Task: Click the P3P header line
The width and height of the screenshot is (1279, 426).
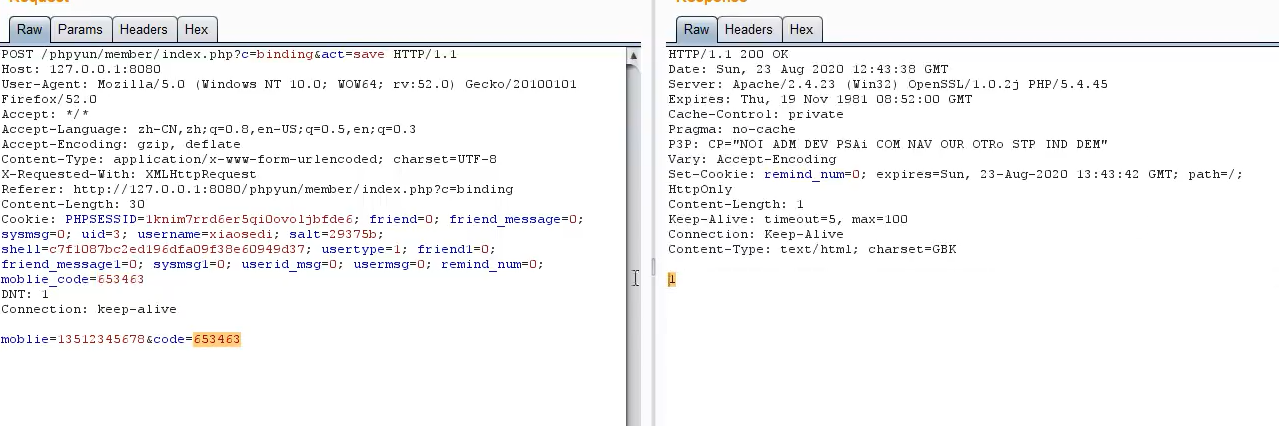Action: pyautogui.click(x=888, y=144)
